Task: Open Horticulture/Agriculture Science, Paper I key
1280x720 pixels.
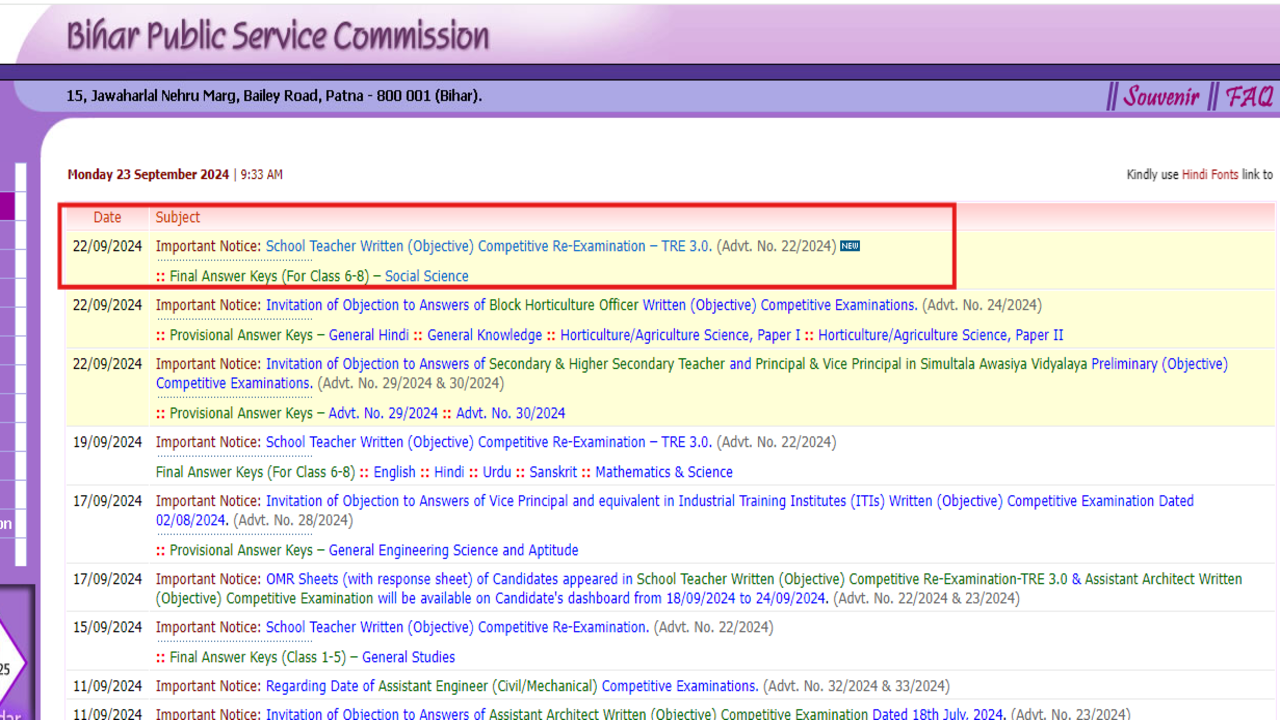Action: (x=680, y=335)
